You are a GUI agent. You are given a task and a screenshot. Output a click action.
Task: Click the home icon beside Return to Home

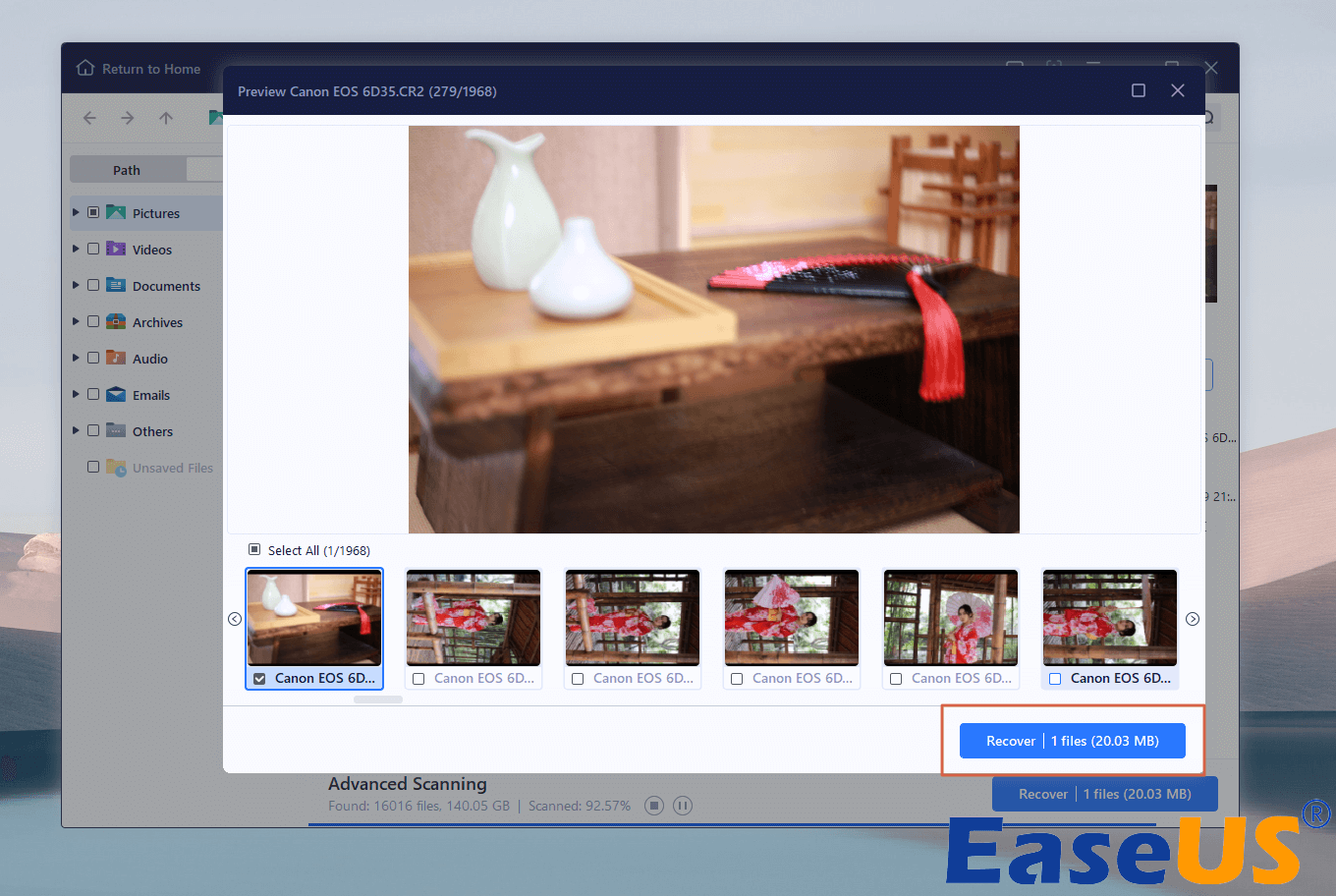tap(85, 69)
